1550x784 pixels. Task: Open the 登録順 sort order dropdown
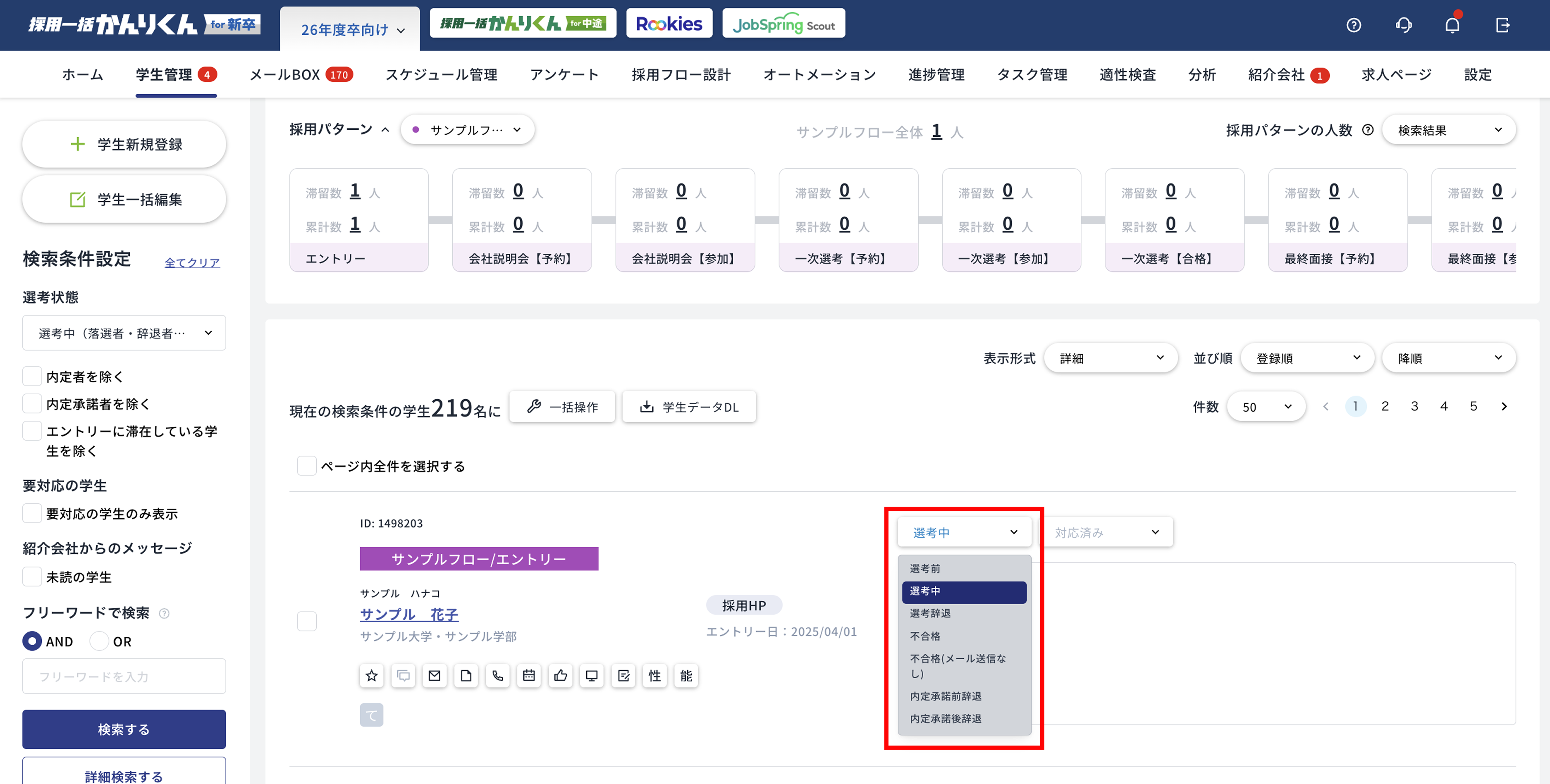coord(1307,358)
